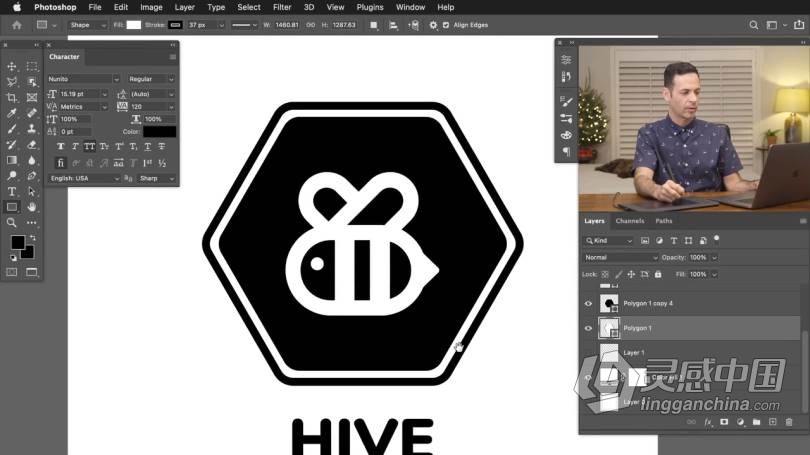Viewport: 810px width, 455px height.
Task: Select the Rectangular Marquee tool
Action: 32,67
